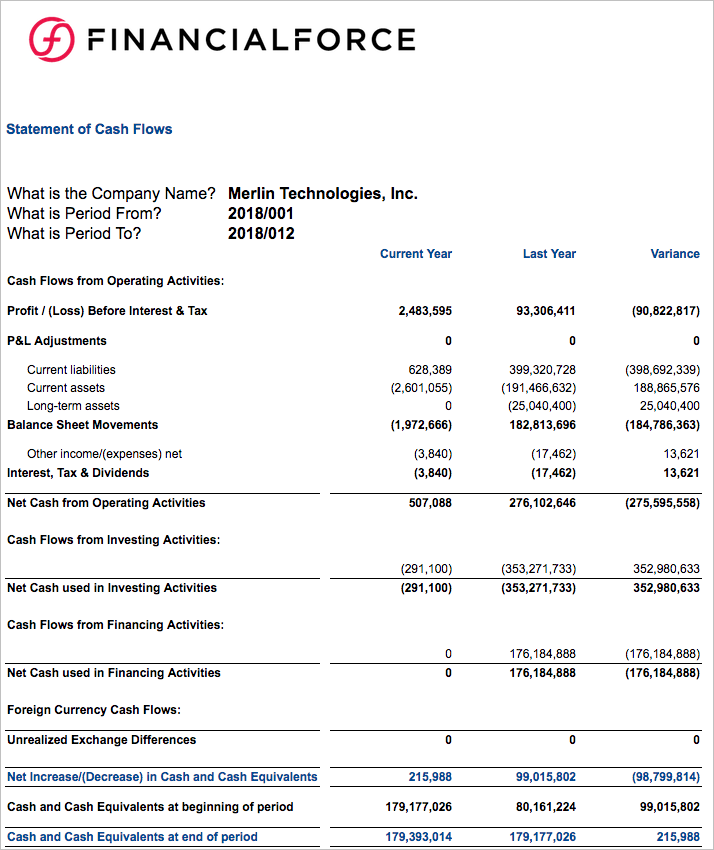This screenshot has width=714, height=850.
Task: Click the Current Year column header
Action: [416, 254]
